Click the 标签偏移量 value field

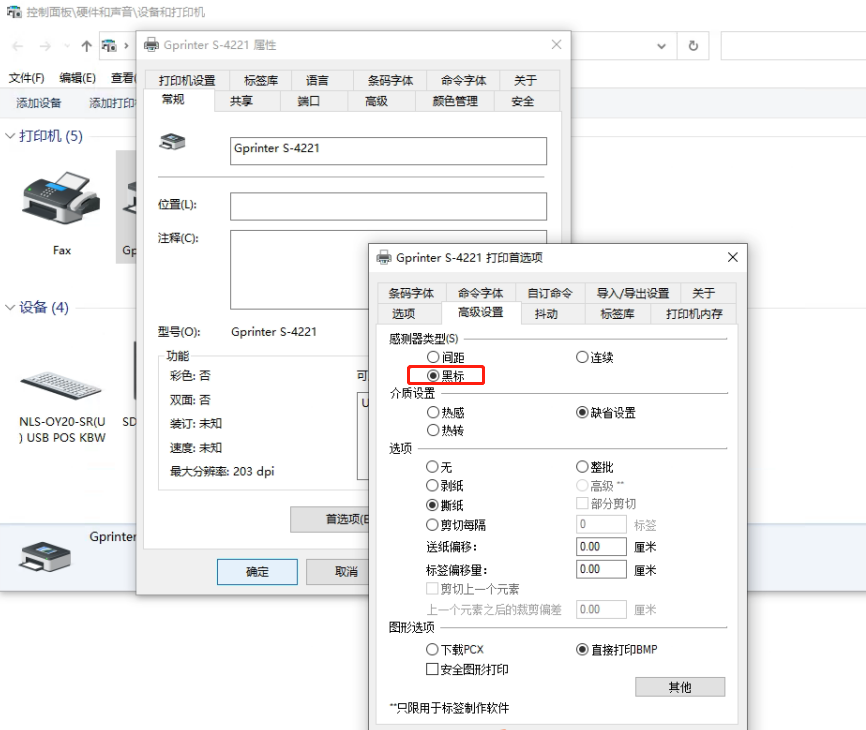pyautogui.click(x=601, y=569)
